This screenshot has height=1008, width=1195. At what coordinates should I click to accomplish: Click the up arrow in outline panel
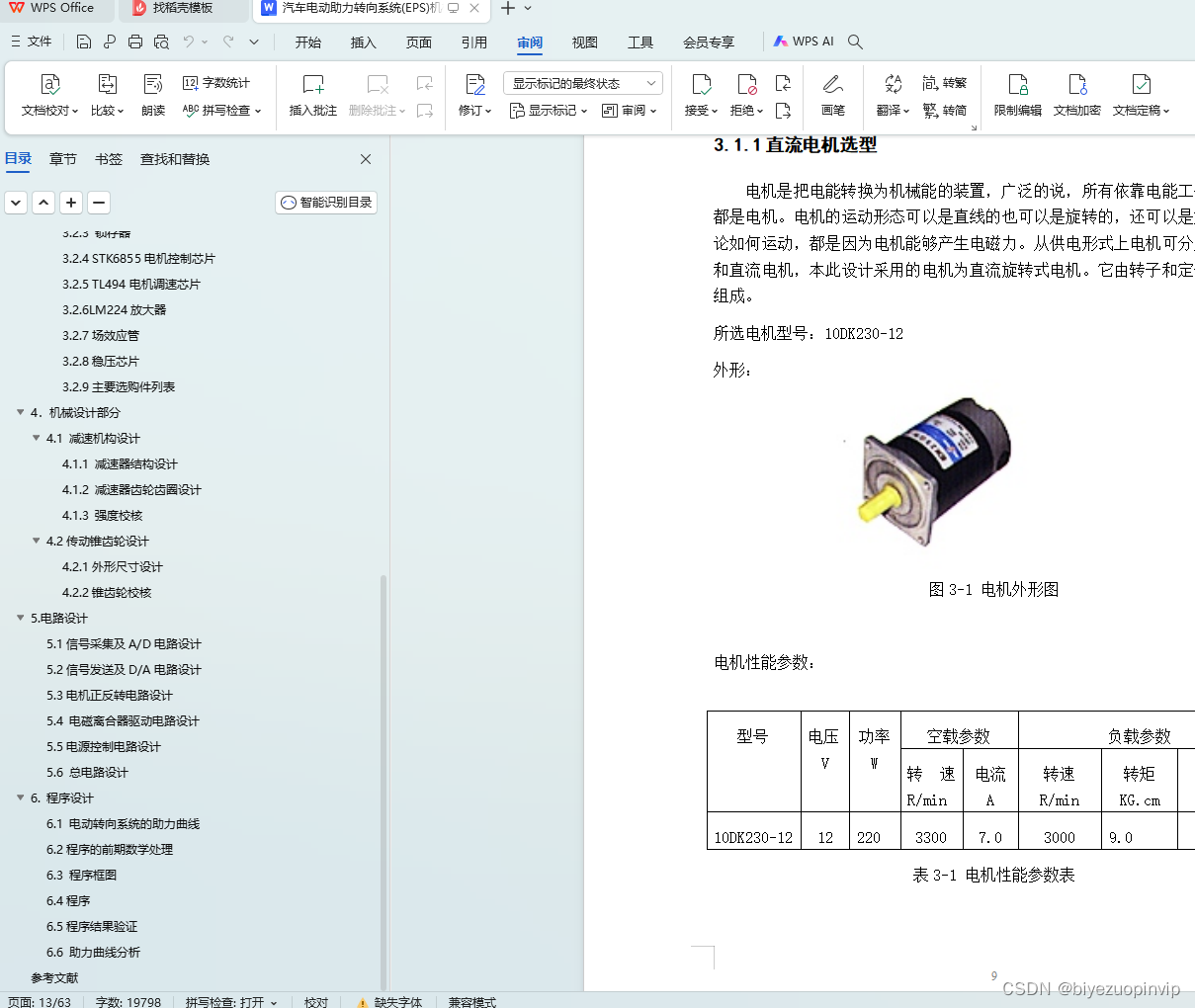click(x=43, y=203)
